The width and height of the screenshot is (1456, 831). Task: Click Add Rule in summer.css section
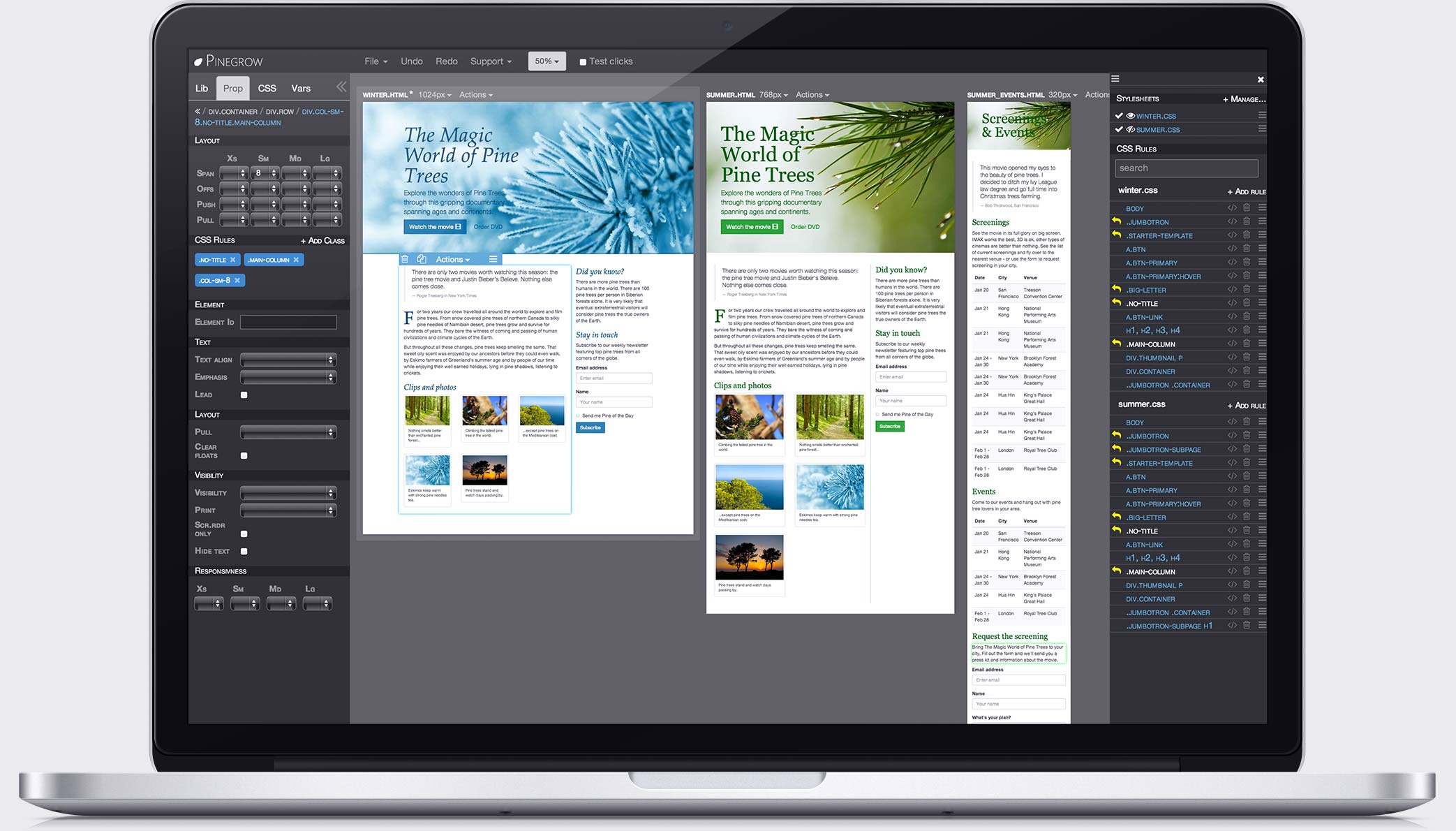[x=1243, y=405]
